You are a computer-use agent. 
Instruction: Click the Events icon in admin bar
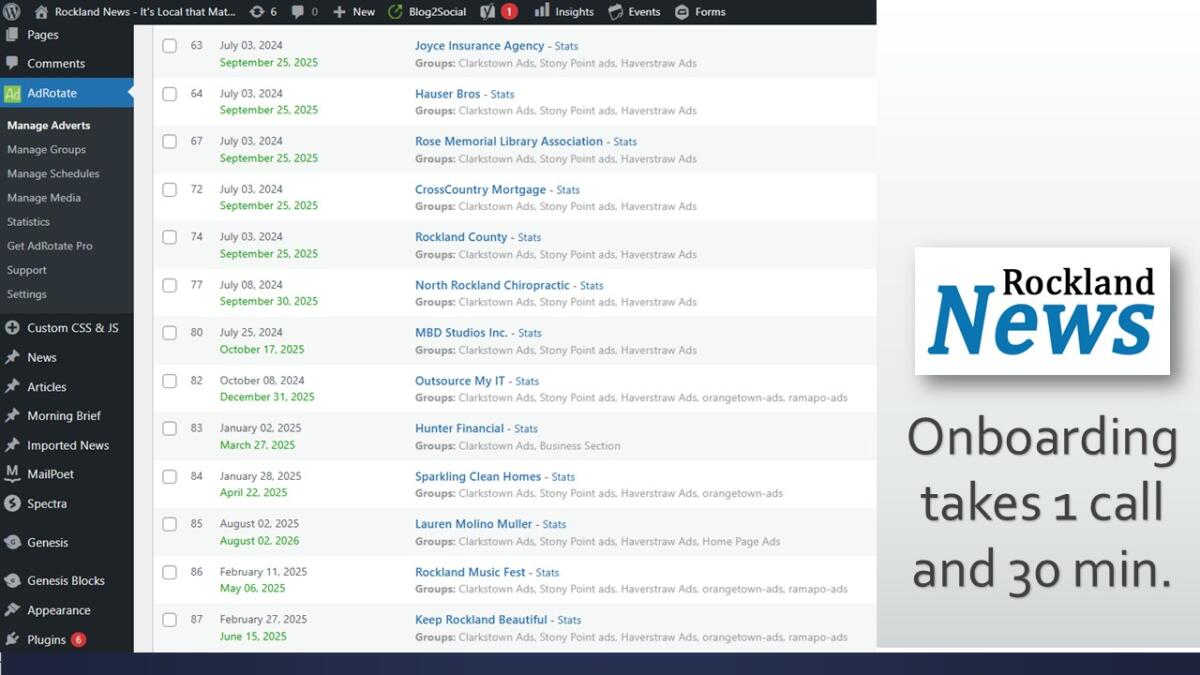pyautogui.click(x=616, y=12)
